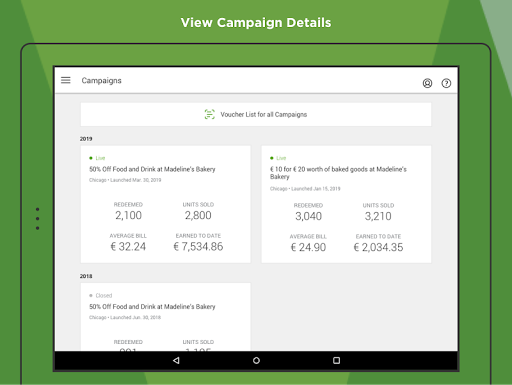Select Chicago Launched Jun. 30, 2018 text
This screenshot has width=512, height=385.
click(125, 317)
